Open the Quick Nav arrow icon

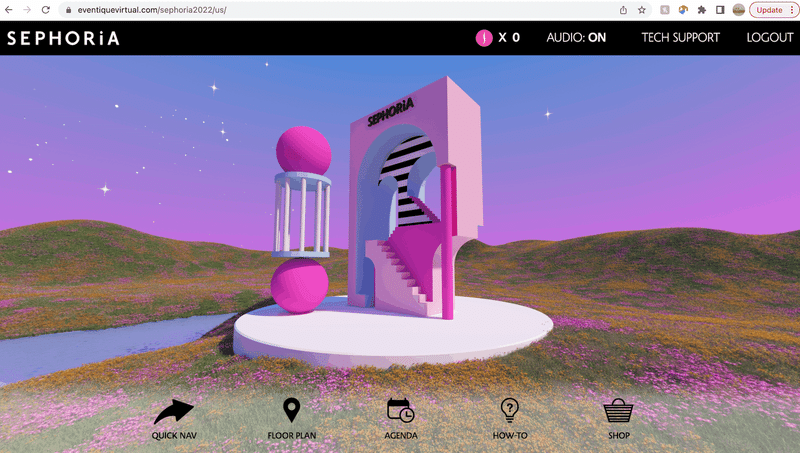point(174,412)
